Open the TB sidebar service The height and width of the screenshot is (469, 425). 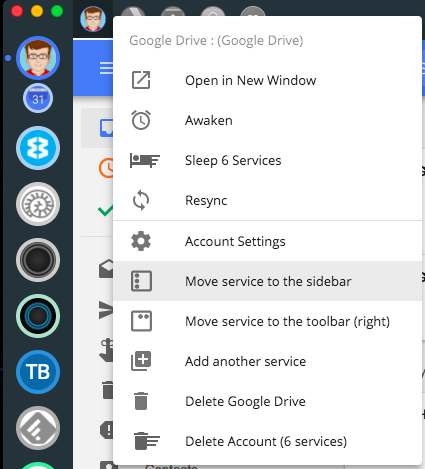[x=38, y=372]
